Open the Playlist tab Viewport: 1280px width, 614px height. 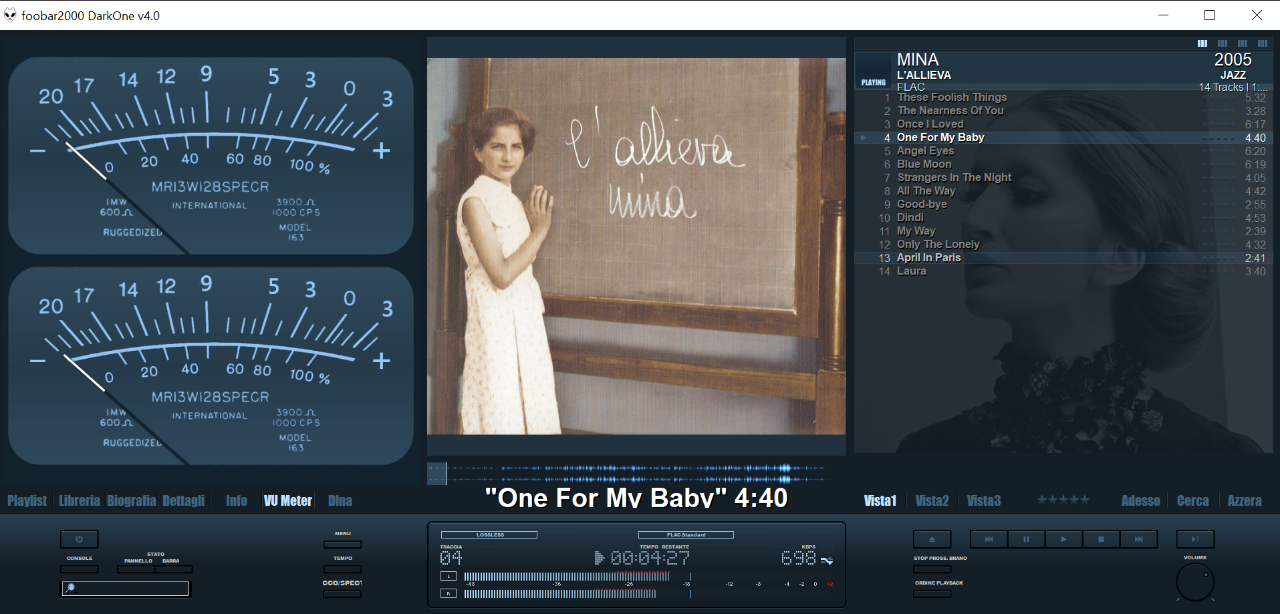[x=27, y=501]
